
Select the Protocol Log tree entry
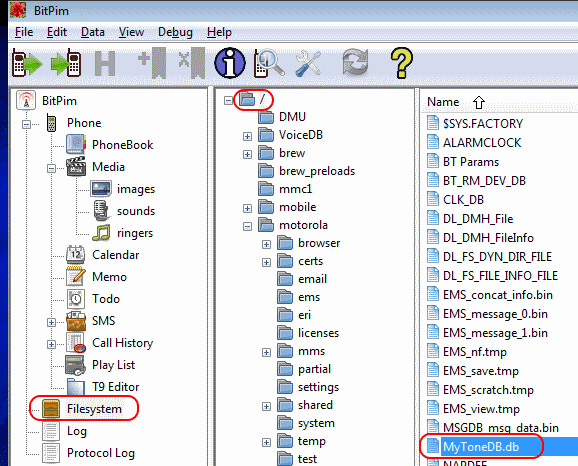coord(101,453)
